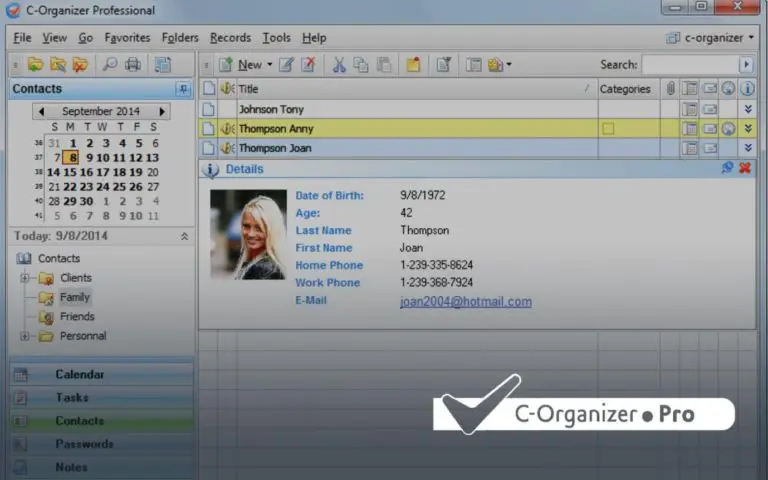Expand the Clients folder
The image size is (768, 480).
tap(24, 278)
